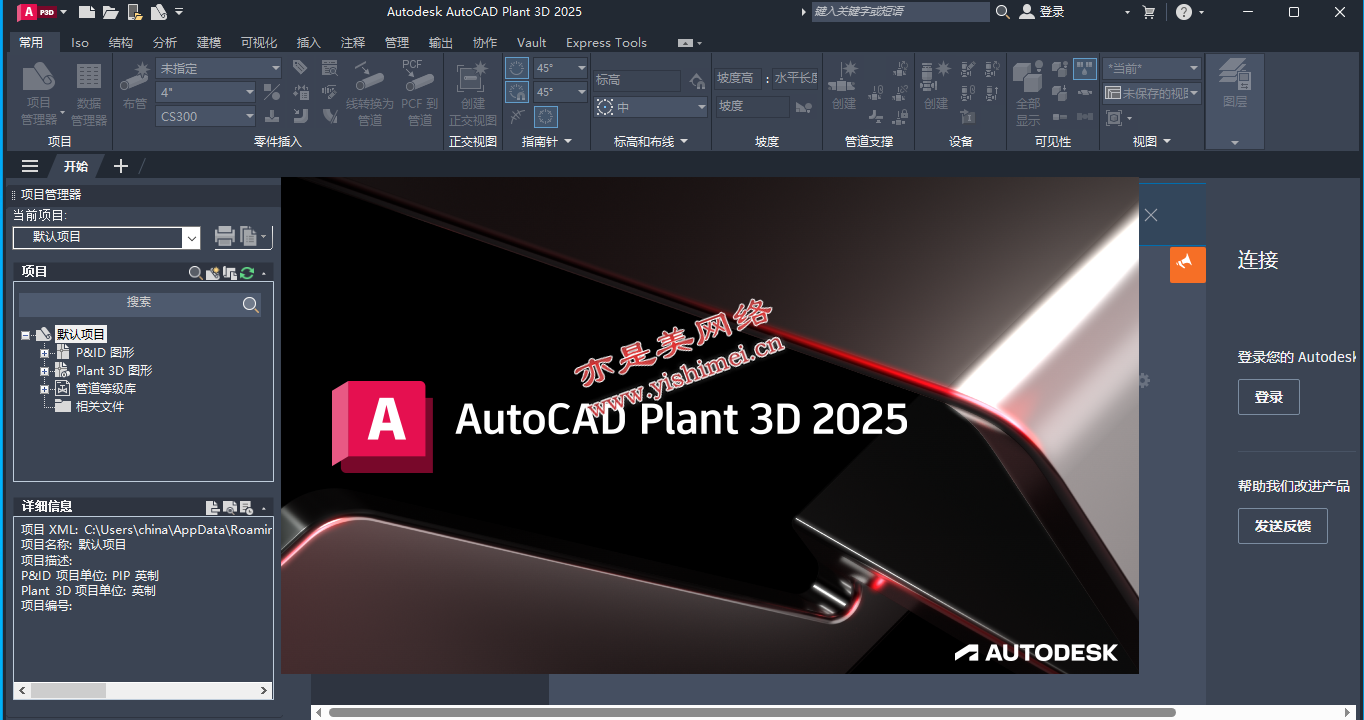Screen dimensions: 1364x720
Task: Expand the 指南针 panel arrow
Action: click(x=568, y=142)
